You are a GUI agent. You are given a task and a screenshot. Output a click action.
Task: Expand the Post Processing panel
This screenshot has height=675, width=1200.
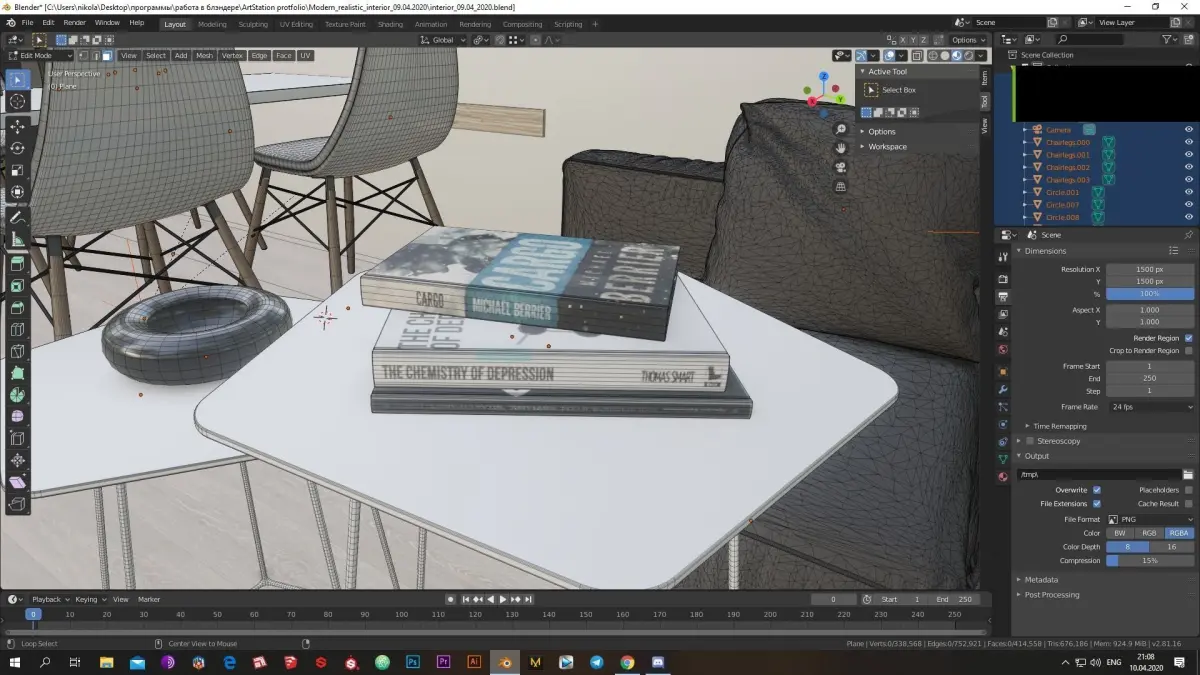click(1051, 595)
